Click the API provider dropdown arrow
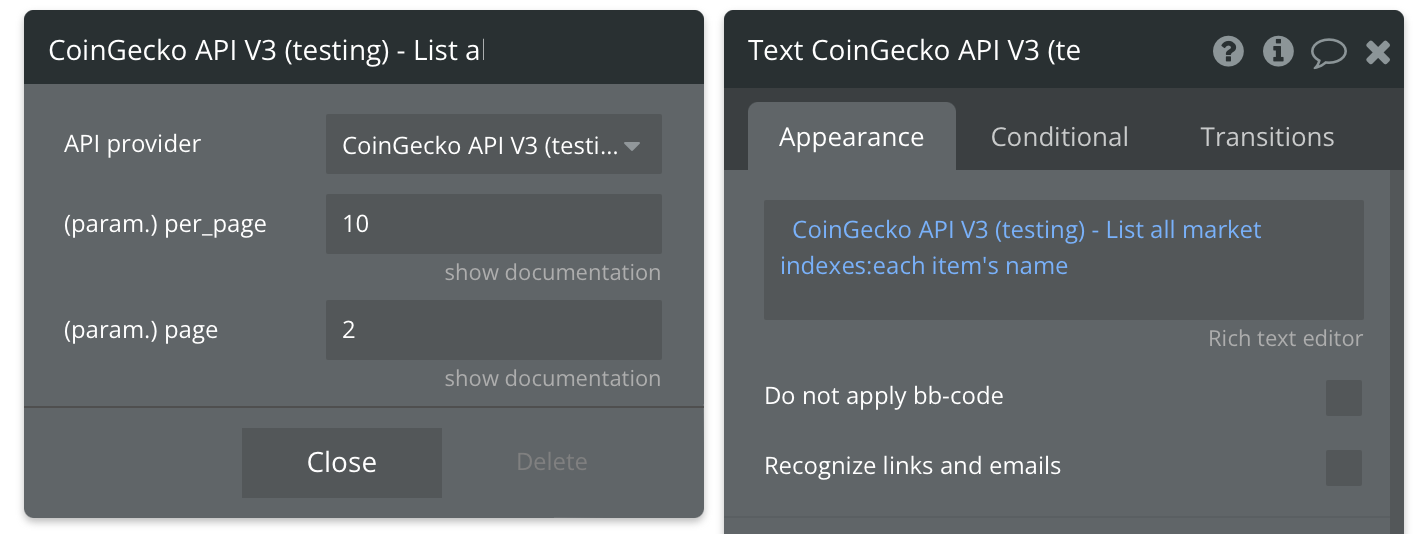1416x534 pixels. (632, 146)
